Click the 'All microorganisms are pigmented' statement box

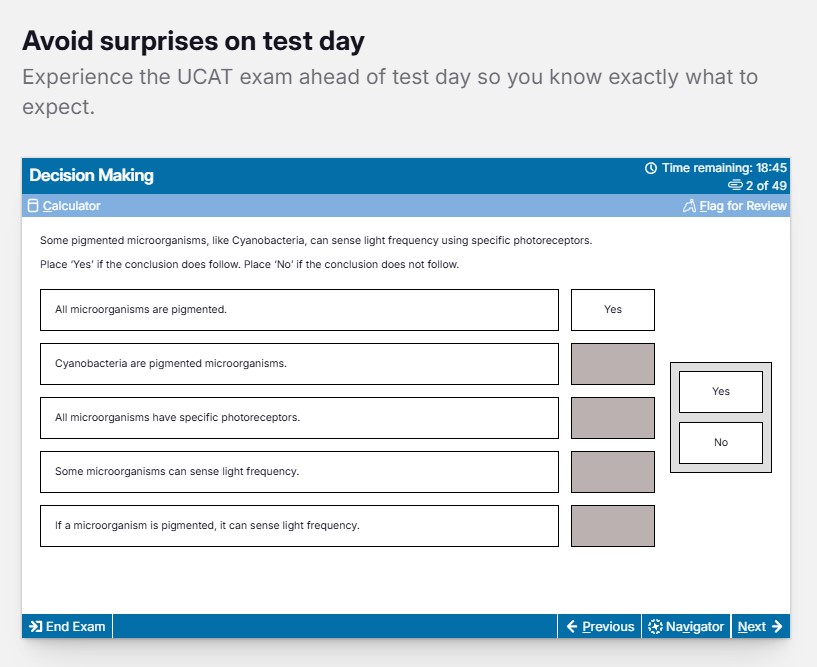click(299, 310)
